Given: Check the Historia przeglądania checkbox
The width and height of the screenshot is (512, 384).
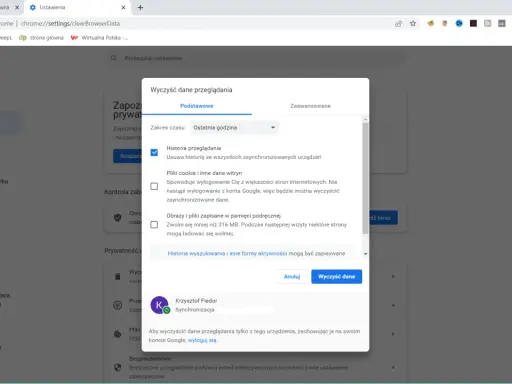Looking at the screenshot, I should click(x=154, y=153).
